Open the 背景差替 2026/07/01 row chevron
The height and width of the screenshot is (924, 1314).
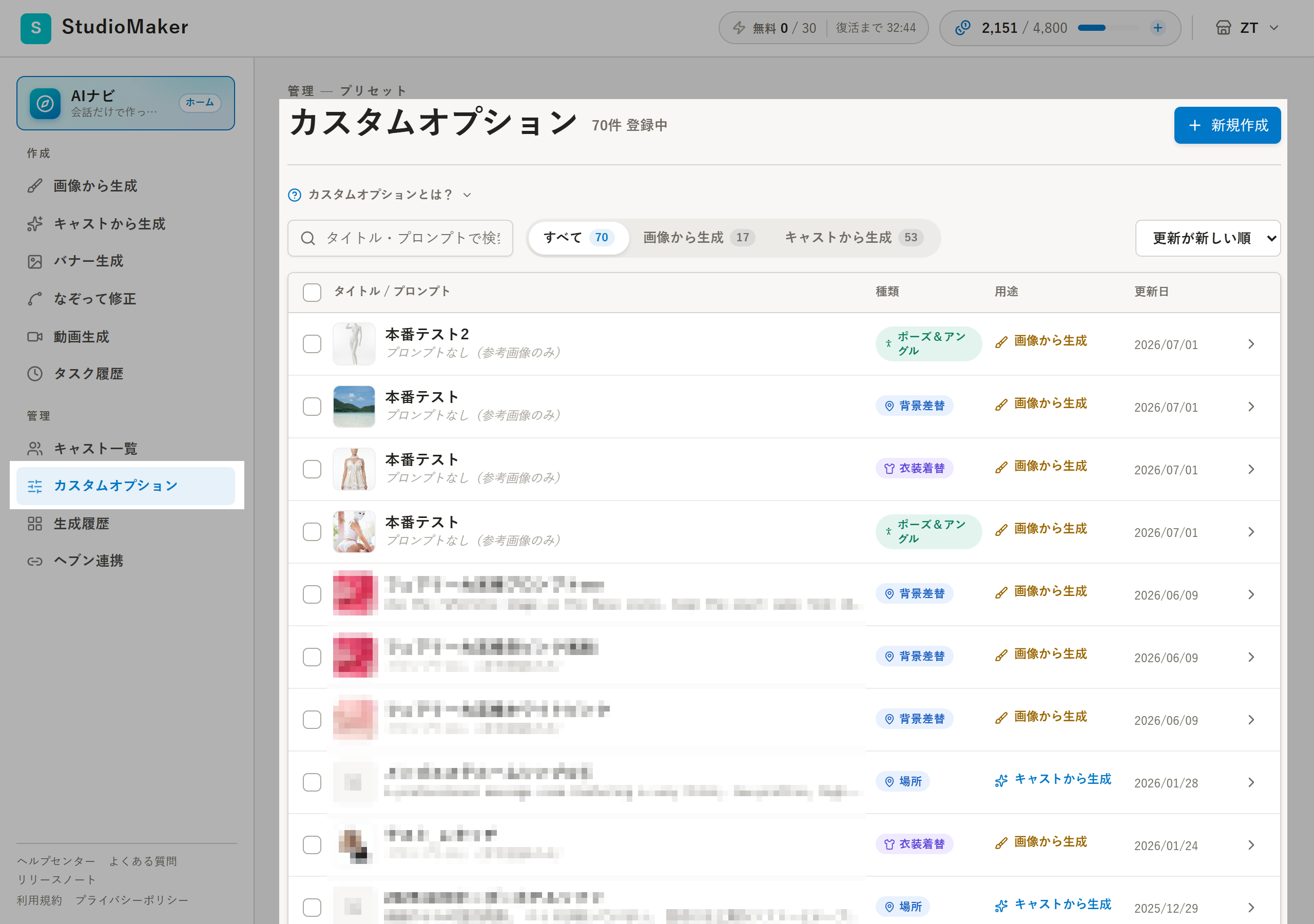[1250, 407]
